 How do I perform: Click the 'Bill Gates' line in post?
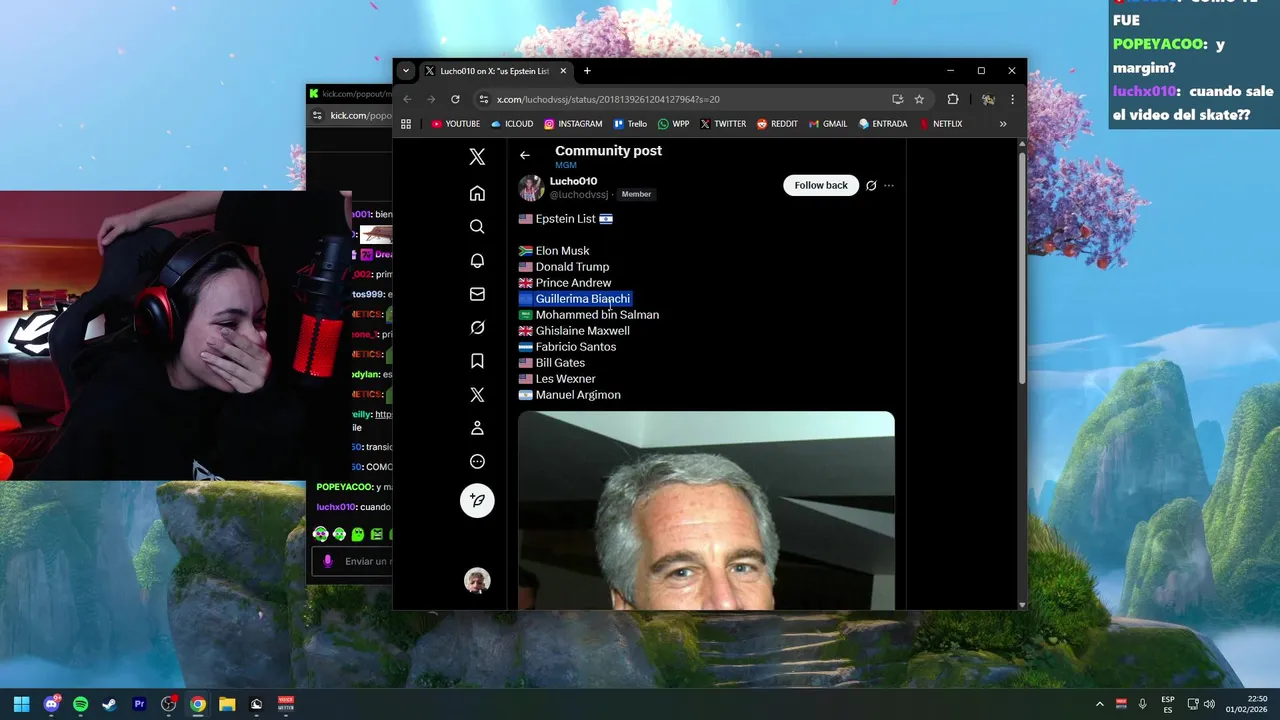pyautogui.click(x=560, y=363)
